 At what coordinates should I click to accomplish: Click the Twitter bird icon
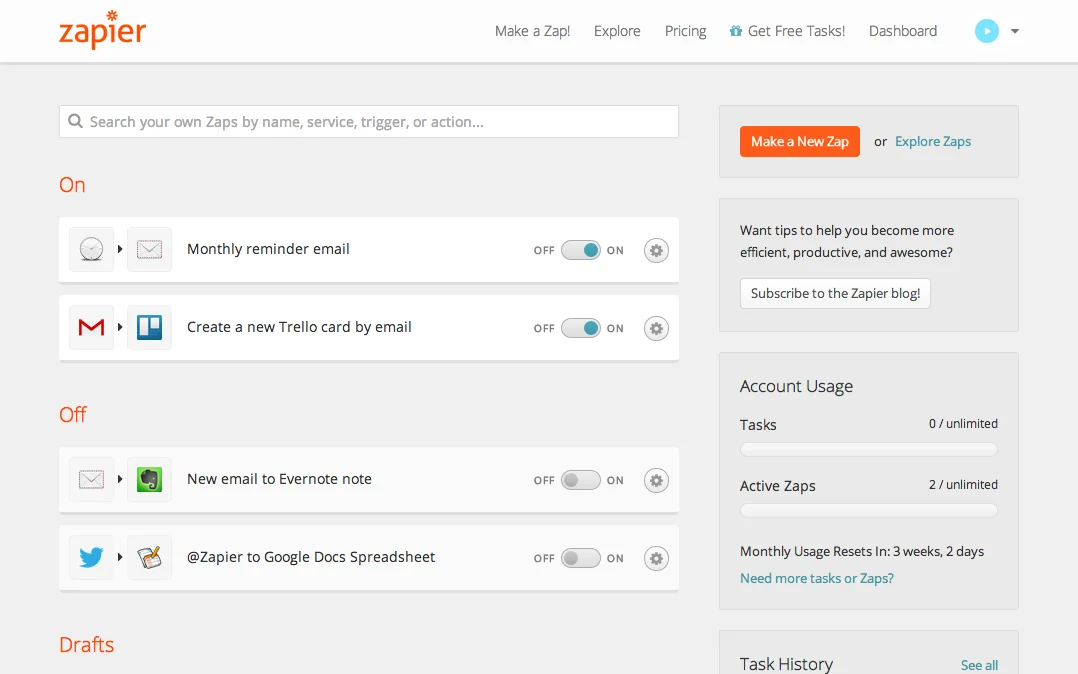tap(91, 558)
